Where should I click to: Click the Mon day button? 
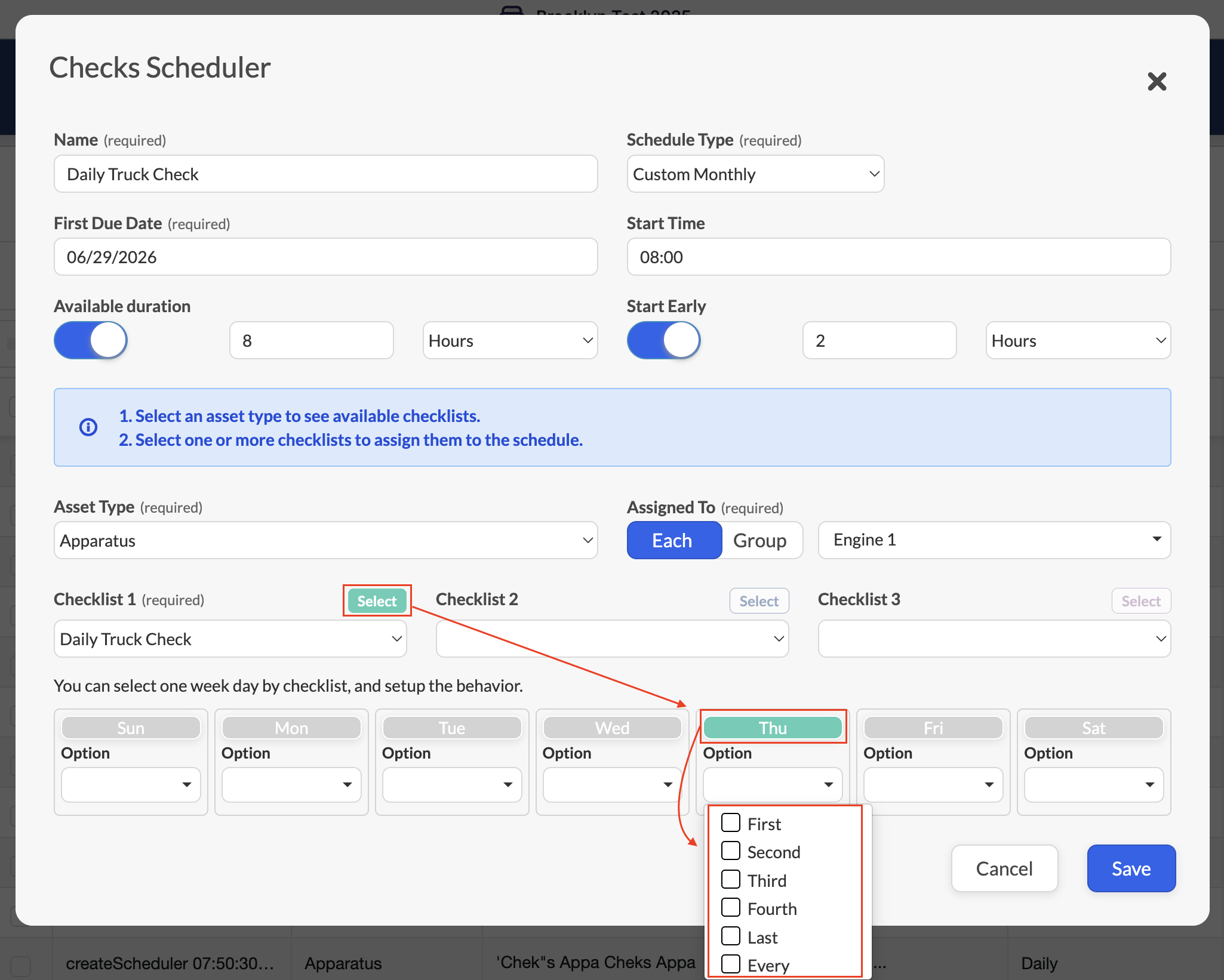coord(291,728)
